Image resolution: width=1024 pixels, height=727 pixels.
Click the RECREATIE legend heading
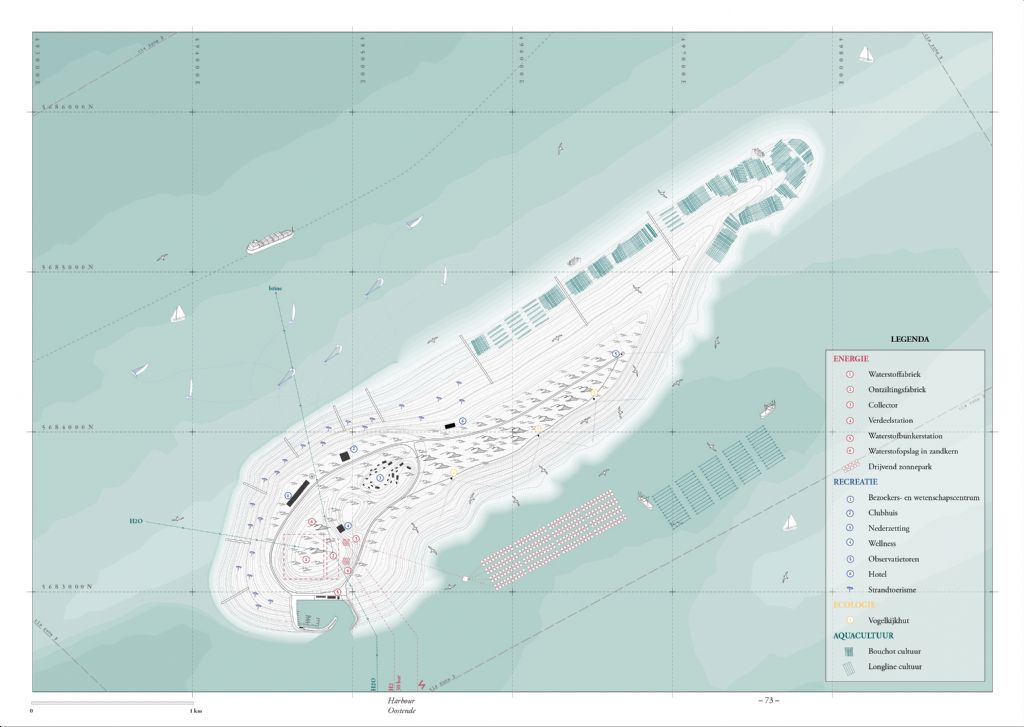coord(856,481)
